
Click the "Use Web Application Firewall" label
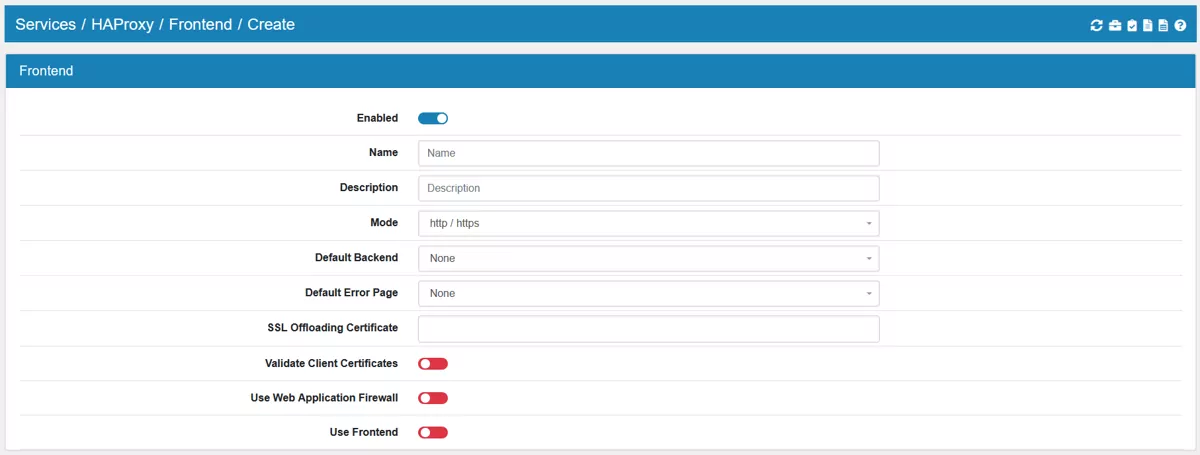(324, 398)
